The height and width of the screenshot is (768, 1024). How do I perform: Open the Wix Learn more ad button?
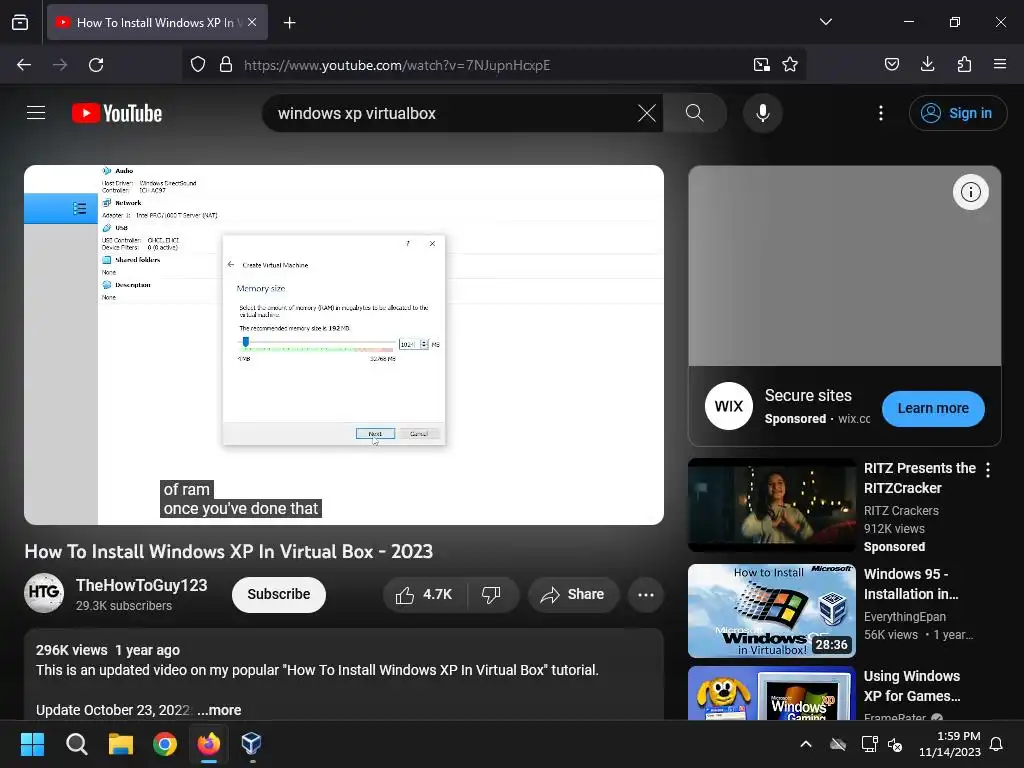tap(933, 408)
